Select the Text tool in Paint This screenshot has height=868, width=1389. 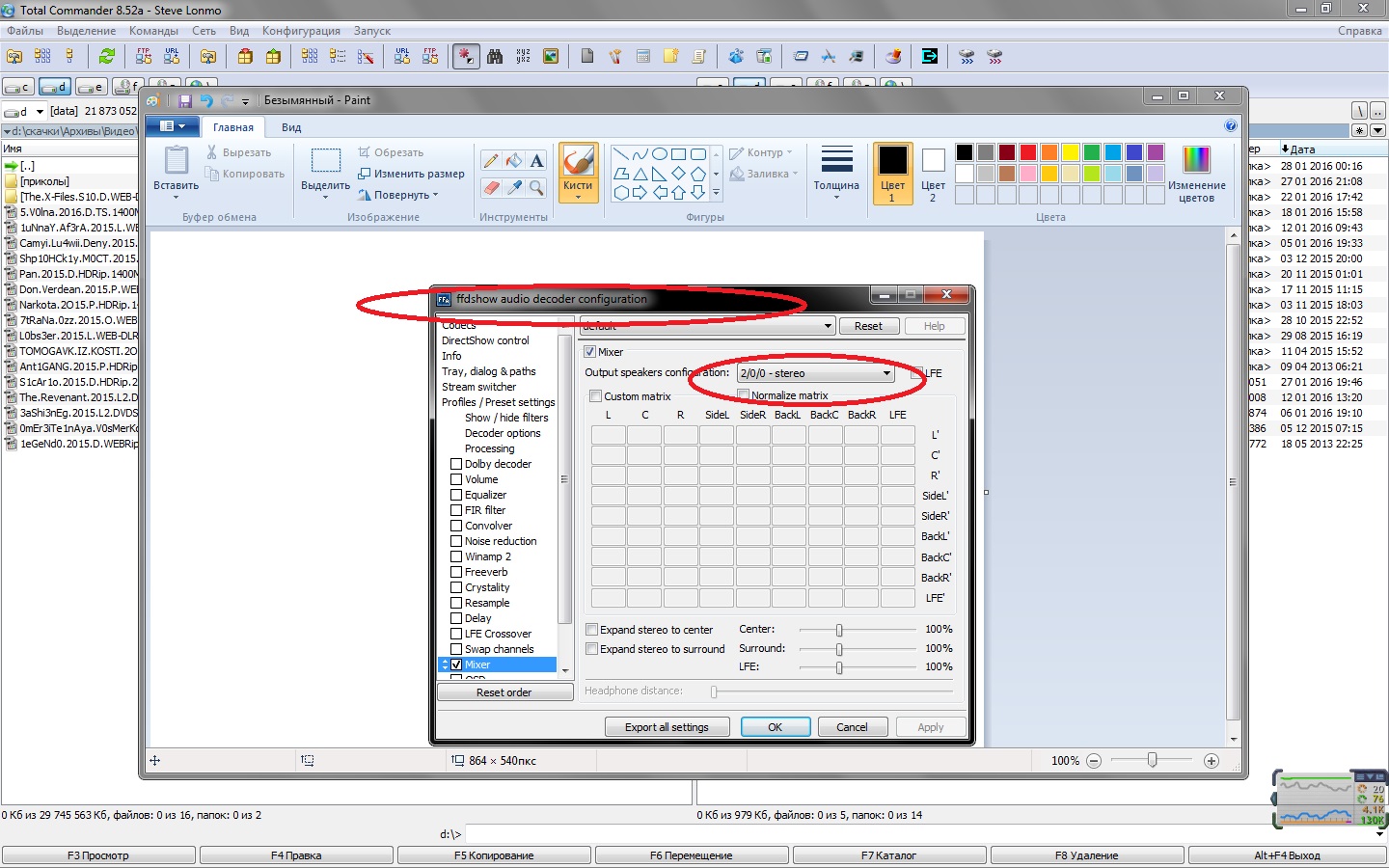pyautogui.click(x=537, y=161)
